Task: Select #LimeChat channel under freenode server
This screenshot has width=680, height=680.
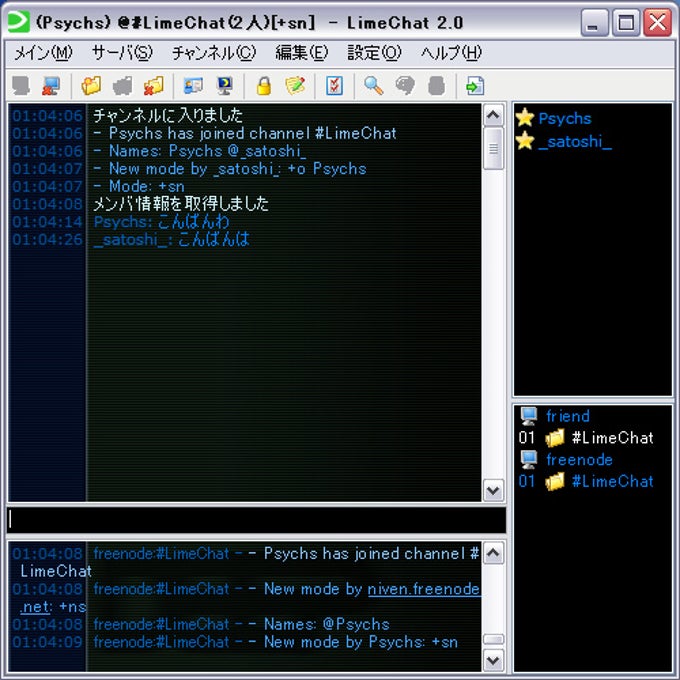Action: click(612, 481)
